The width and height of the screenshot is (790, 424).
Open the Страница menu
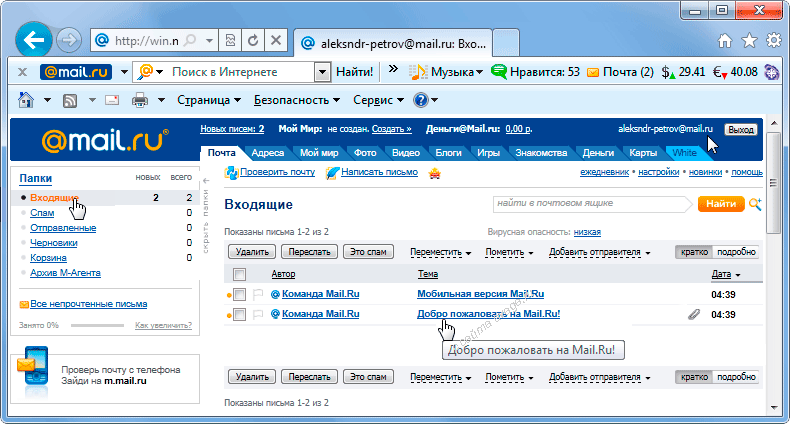(x=209, y=100)
